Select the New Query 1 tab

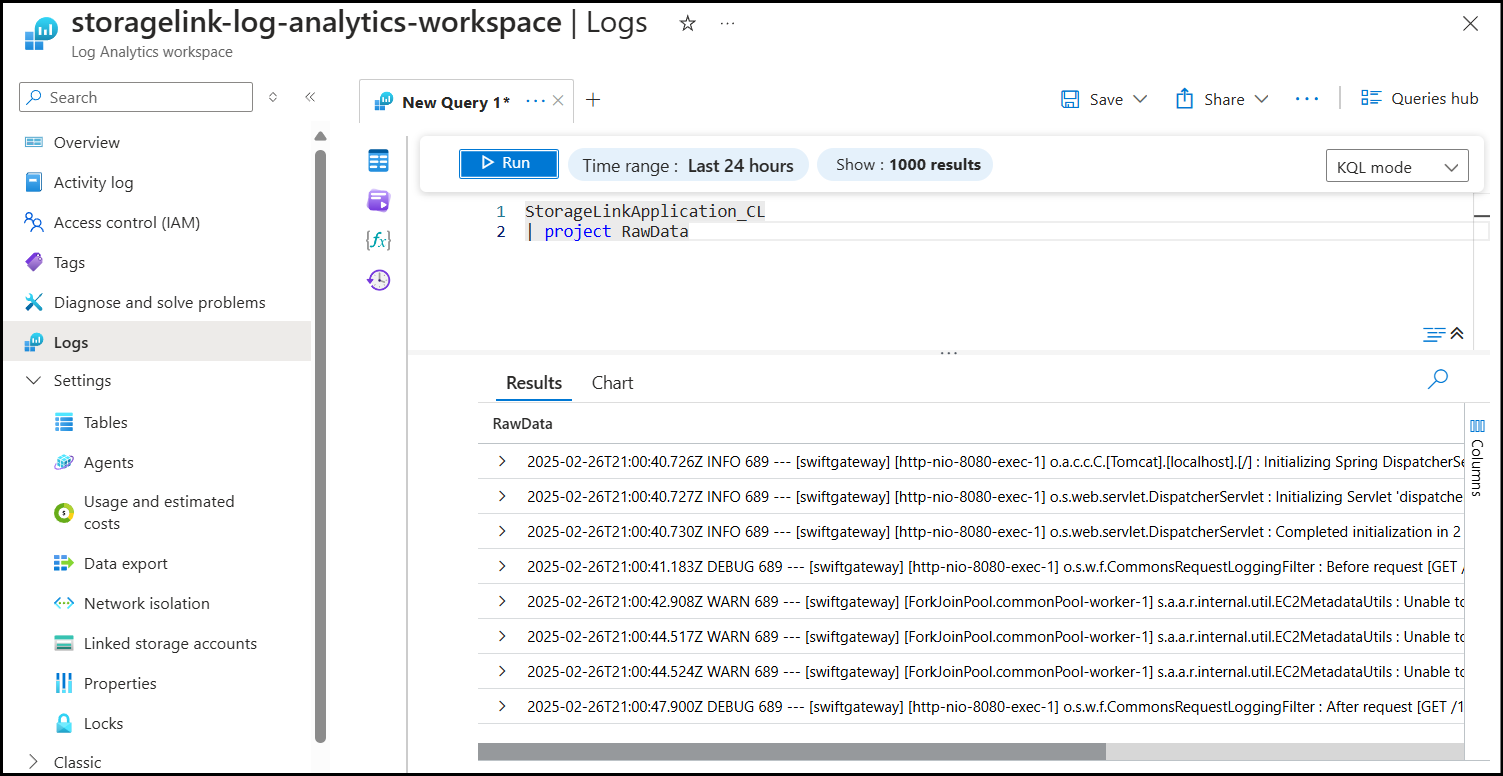pyautogui.click(x=455, y=102)
